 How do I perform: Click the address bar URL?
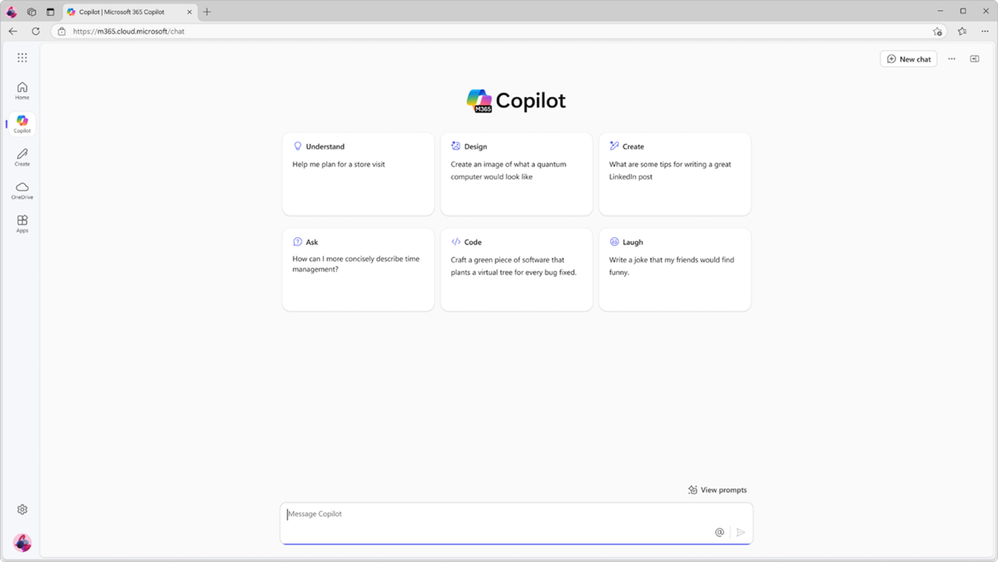(x=129, y=31)
